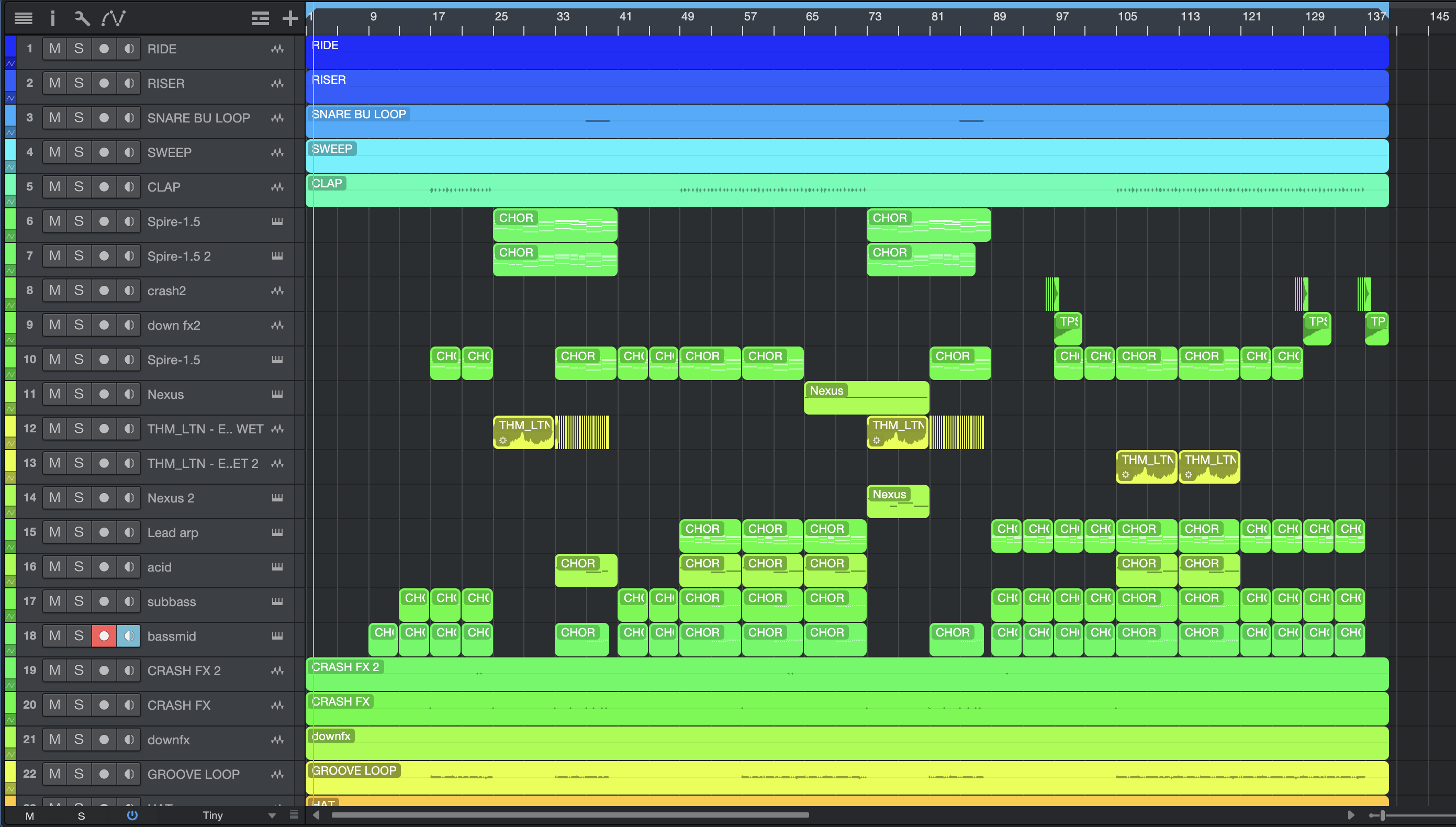Click the wrench track options icon

point(82,18)
